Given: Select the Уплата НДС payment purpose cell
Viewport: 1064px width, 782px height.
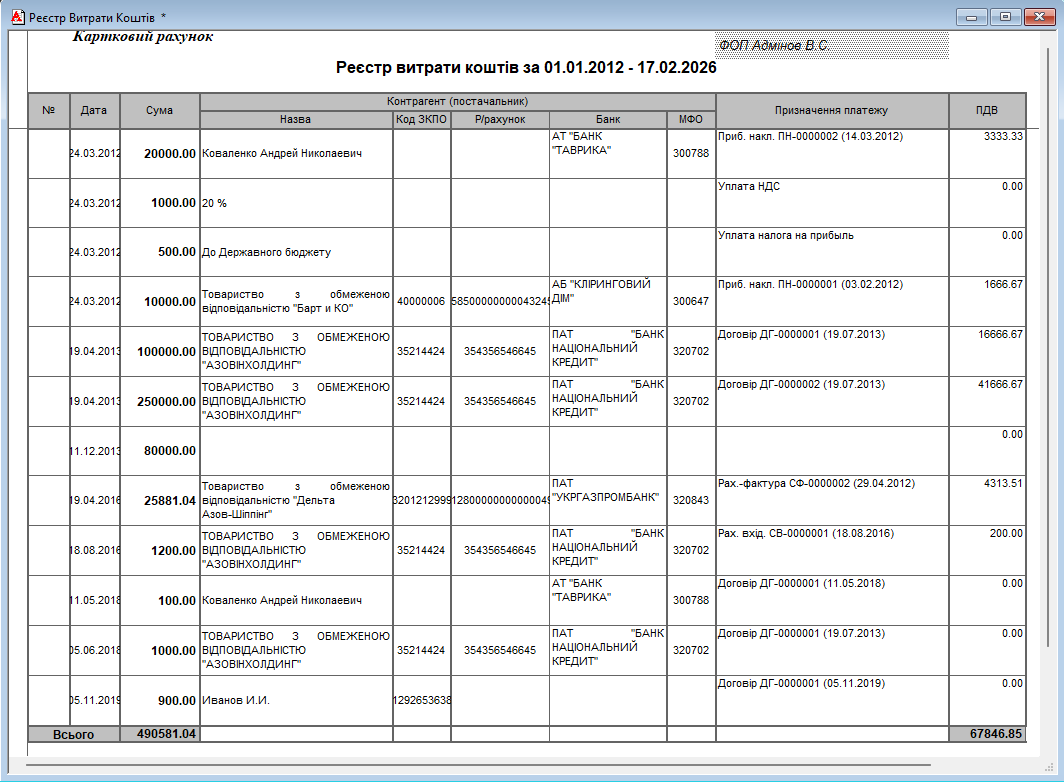Looking at the screenshot, I should pyautogui.click(x=831, y=202).
